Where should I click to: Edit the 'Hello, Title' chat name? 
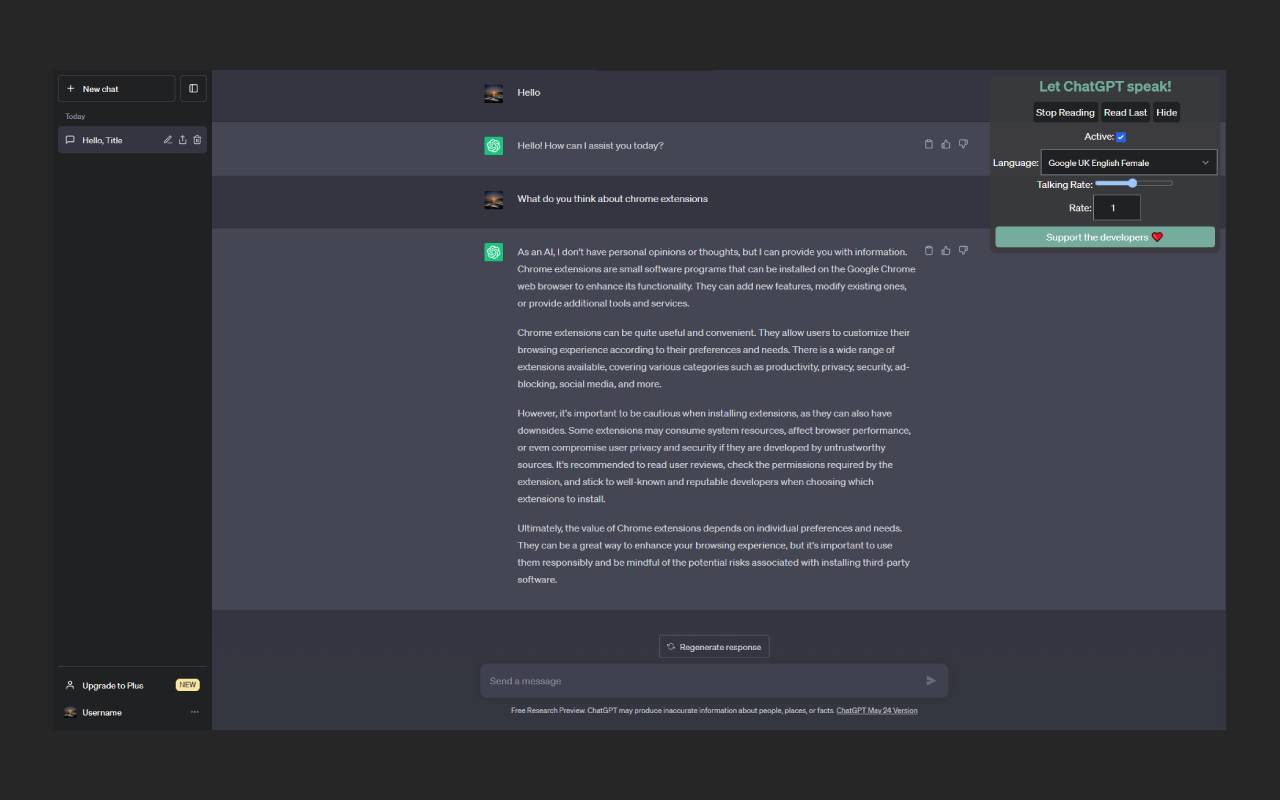click(168, 140)
